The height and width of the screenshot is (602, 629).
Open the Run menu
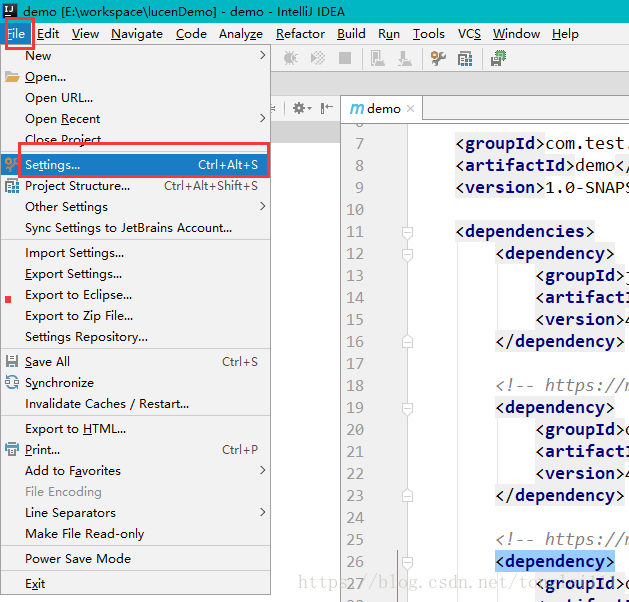click(x=389, y=34)
